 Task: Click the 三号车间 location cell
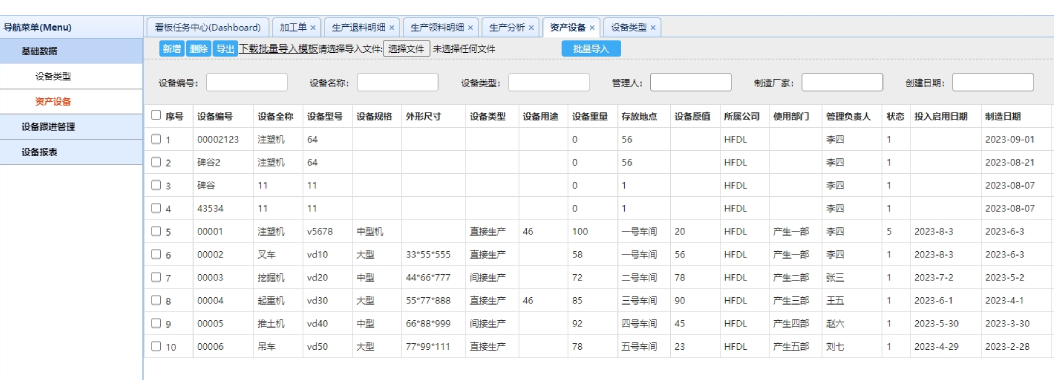pos(639,301)
